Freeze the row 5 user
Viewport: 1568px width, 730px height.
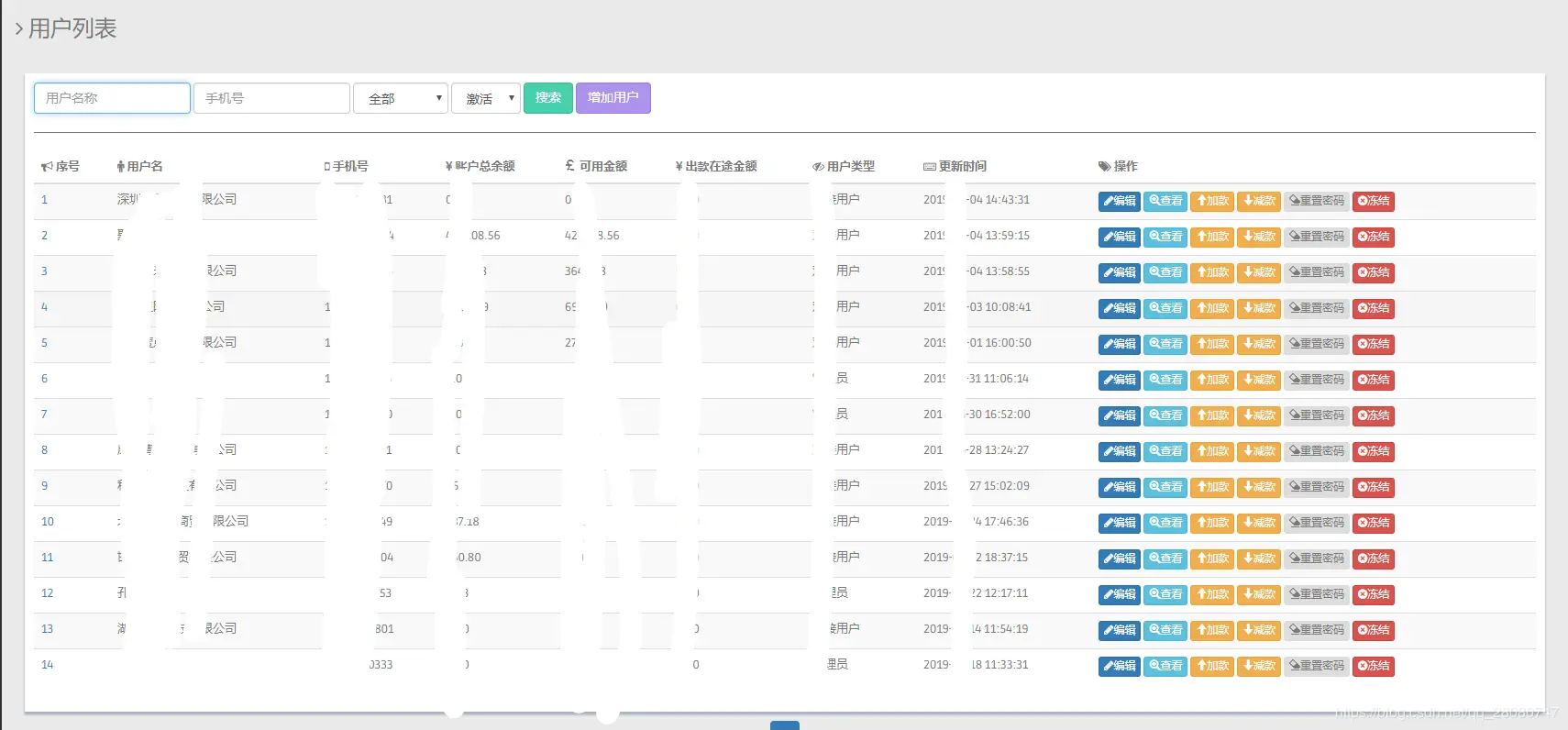1374,344
